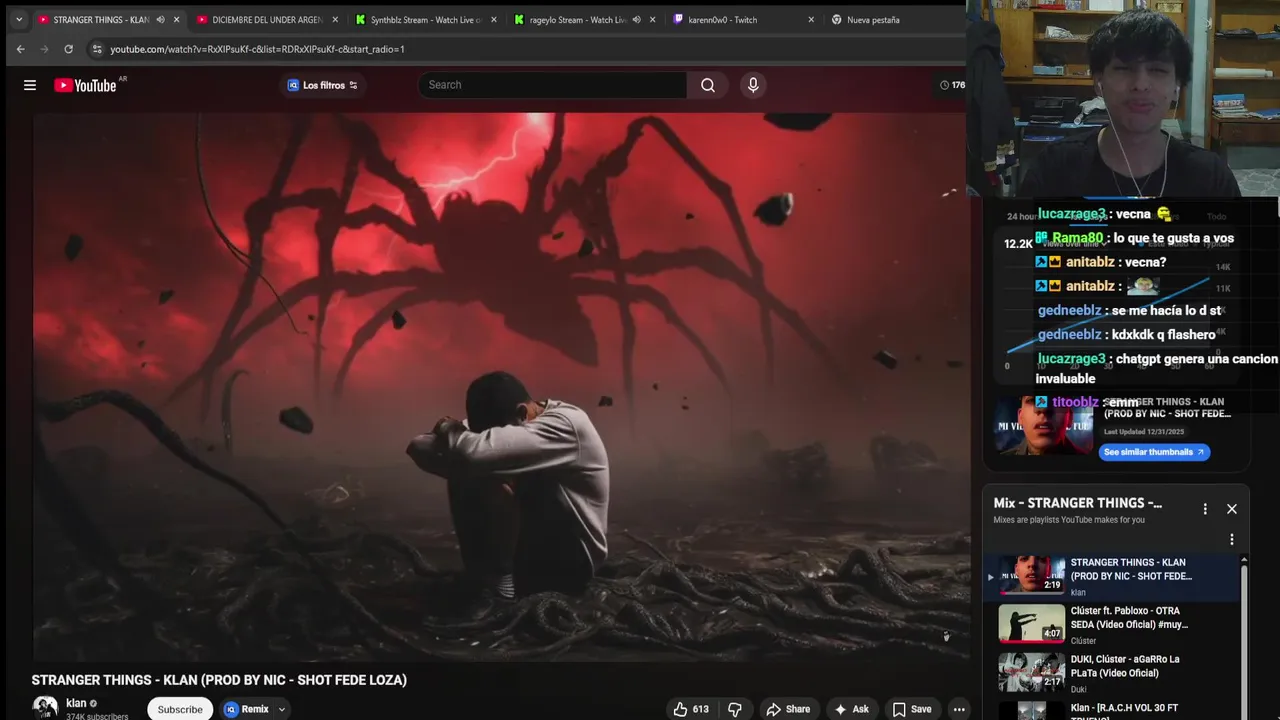Click the current-playing arrow beside STRANGER THINGS
1280x720 pixels.
click(991, 576)
